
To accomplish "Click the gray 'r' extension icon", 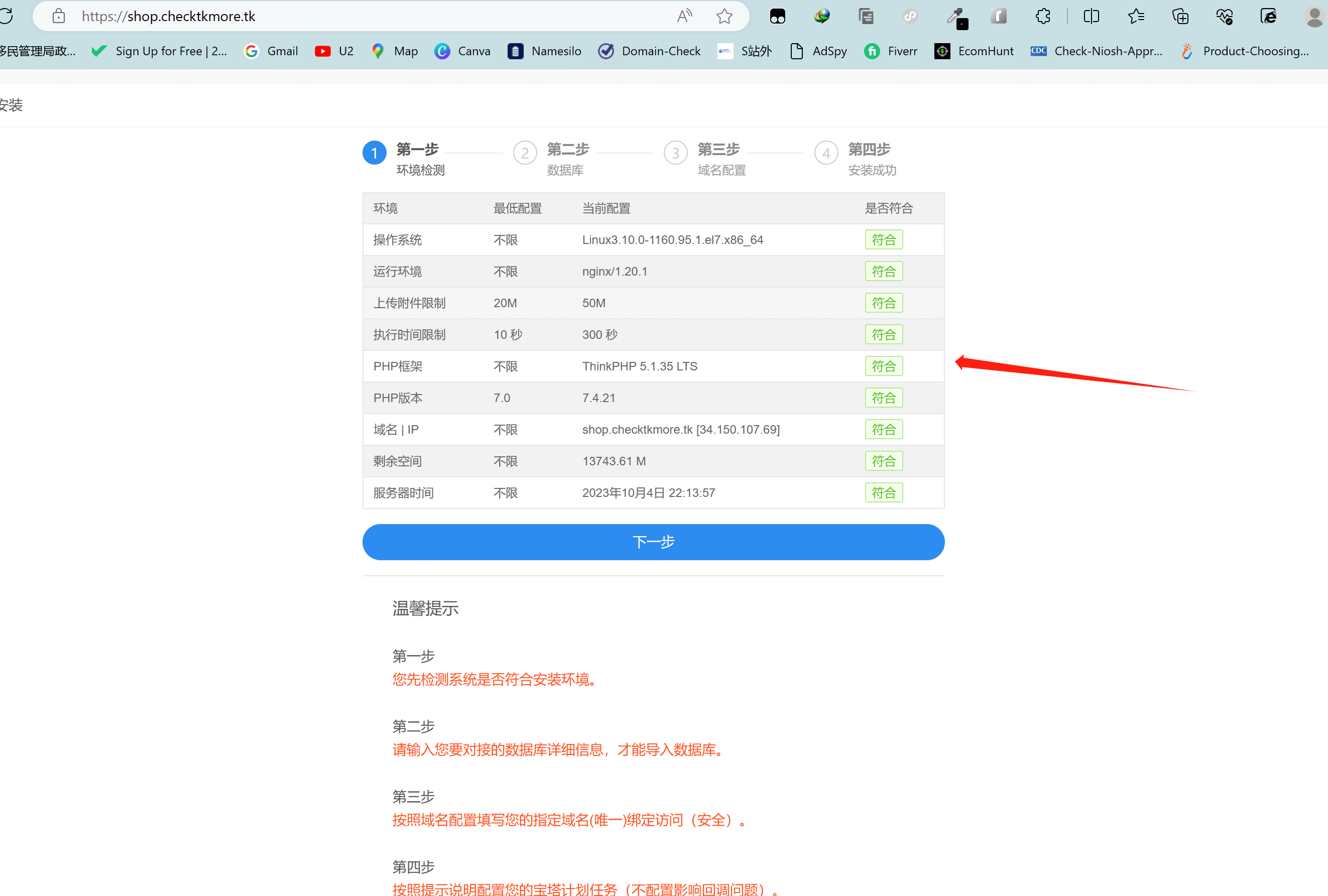I will [x=998, y=16].
